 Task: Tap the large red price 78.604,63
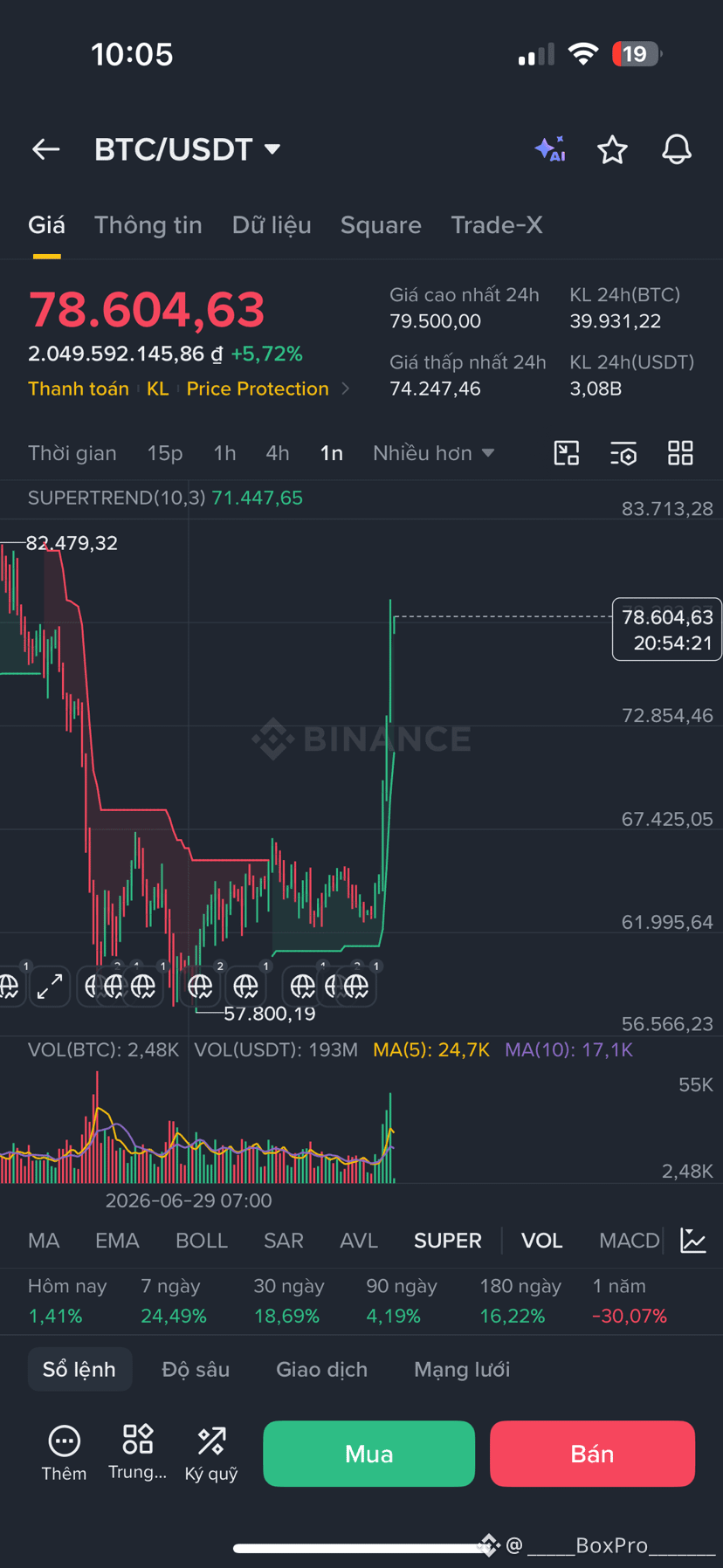point(147,310)
